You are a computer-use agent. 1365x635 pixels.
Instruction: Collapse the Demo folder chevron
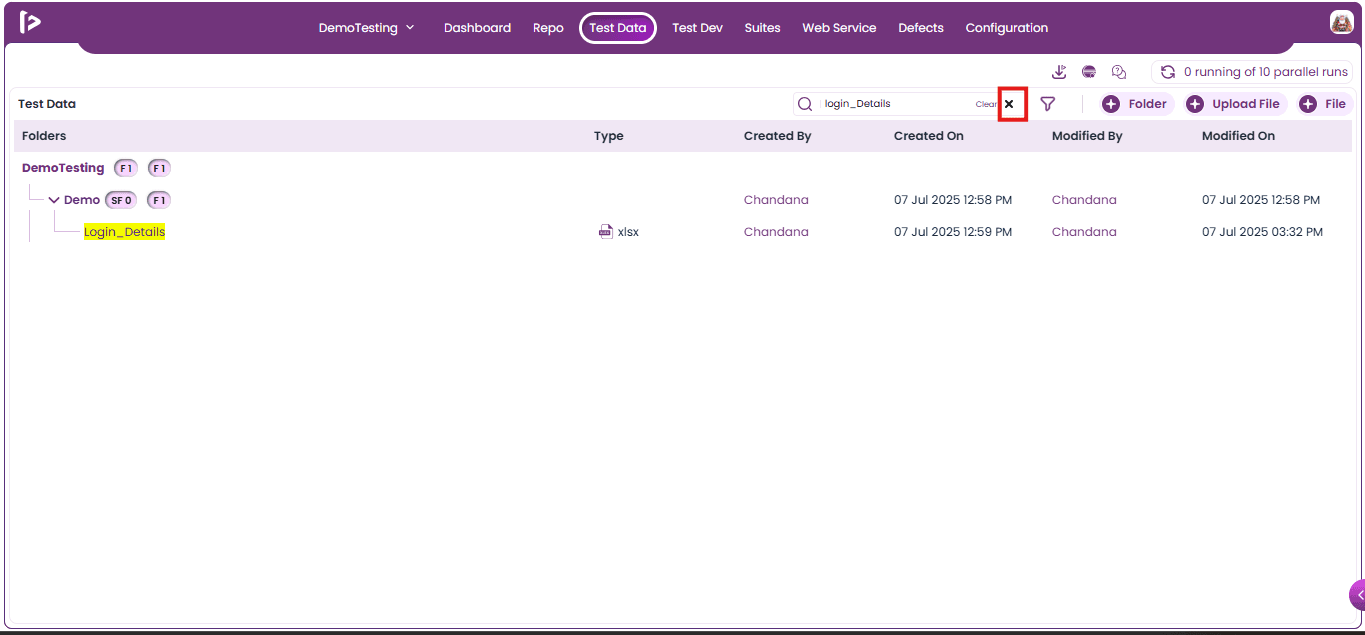tap(54, 200)
